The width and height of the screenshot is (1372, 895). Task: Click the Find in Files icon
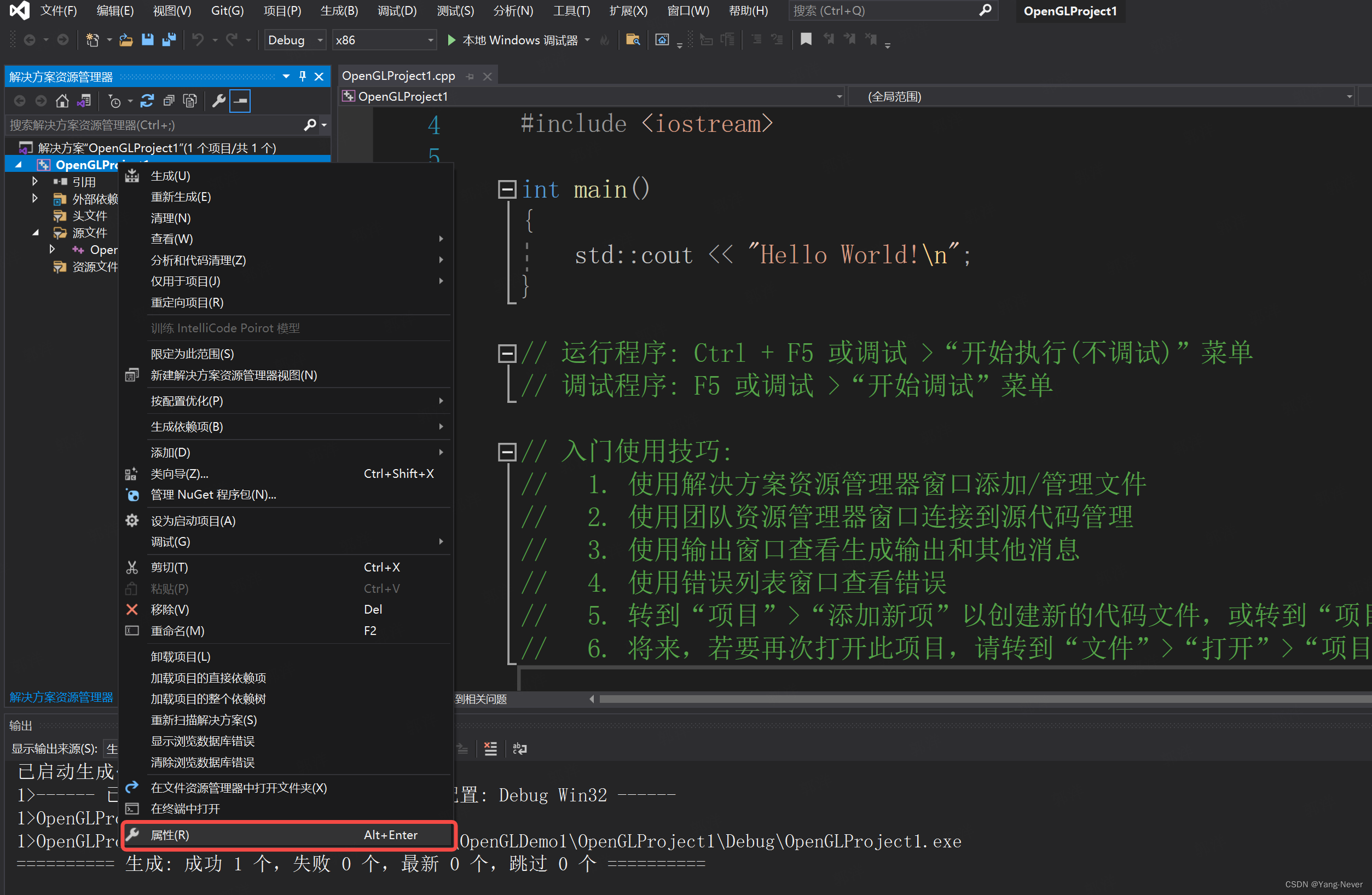(x=633, y=40)
